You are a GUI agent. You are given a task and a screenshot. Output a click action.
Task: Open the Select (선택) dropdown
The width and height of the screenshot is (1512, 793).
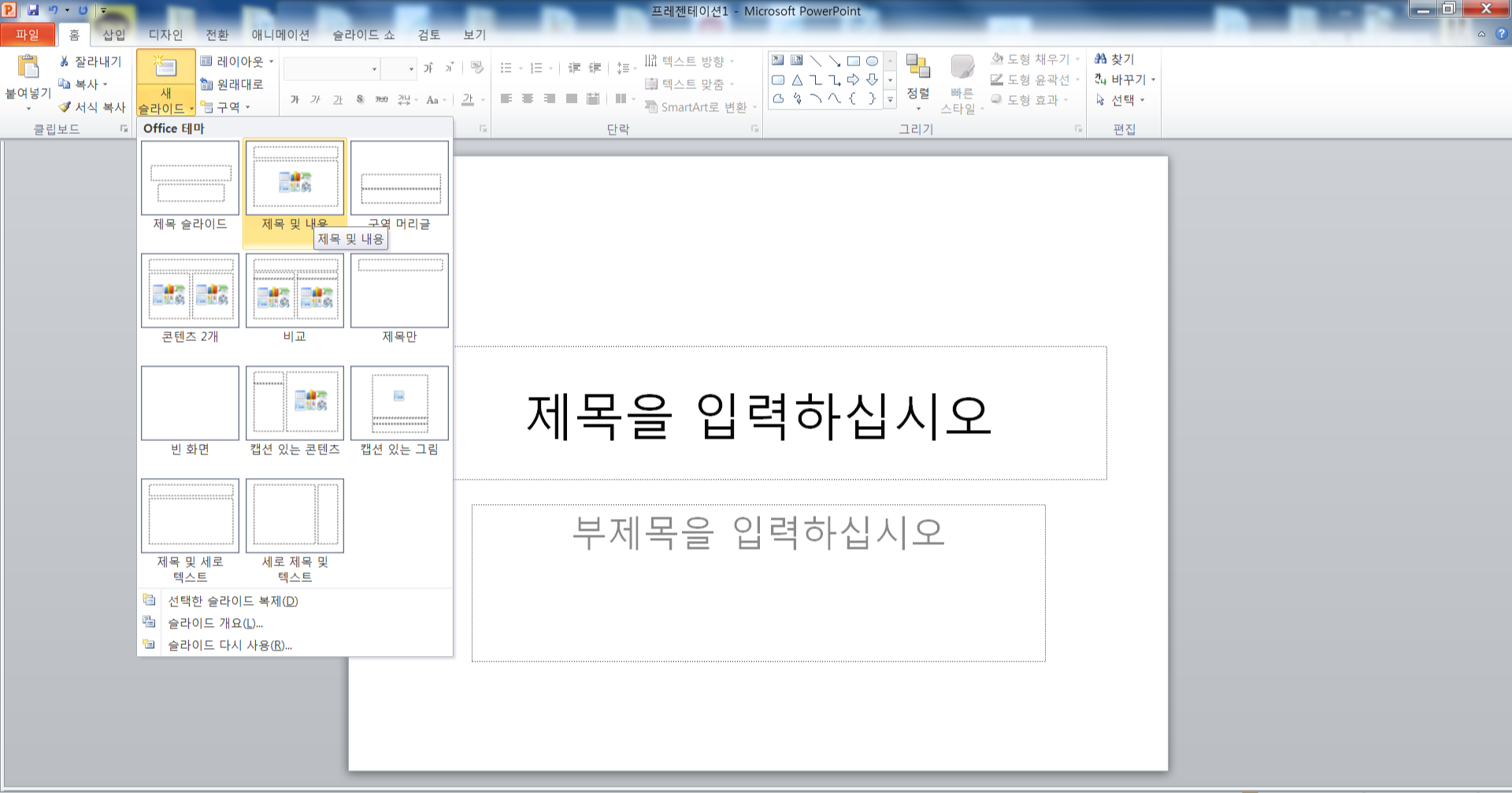[x=1121, y=100]
